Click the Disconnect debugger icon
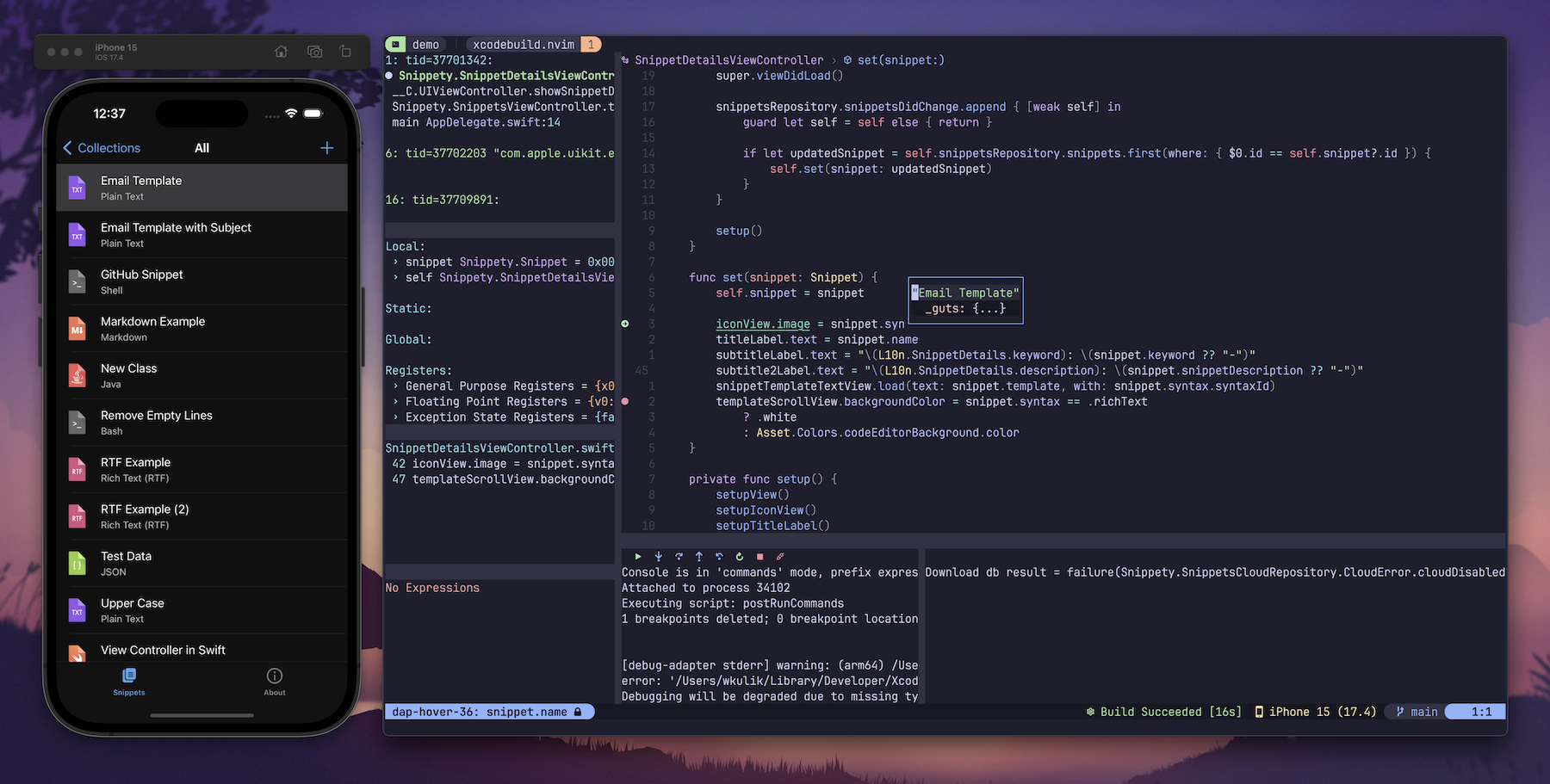Screen dimensions: 1550x784 click(x=780, y=557)
